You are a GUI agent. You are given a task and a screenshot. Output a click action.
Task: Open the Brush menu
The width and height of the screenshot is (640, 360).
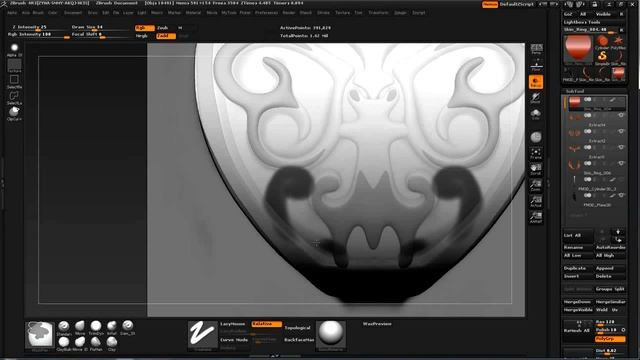(x=39, y=13)
